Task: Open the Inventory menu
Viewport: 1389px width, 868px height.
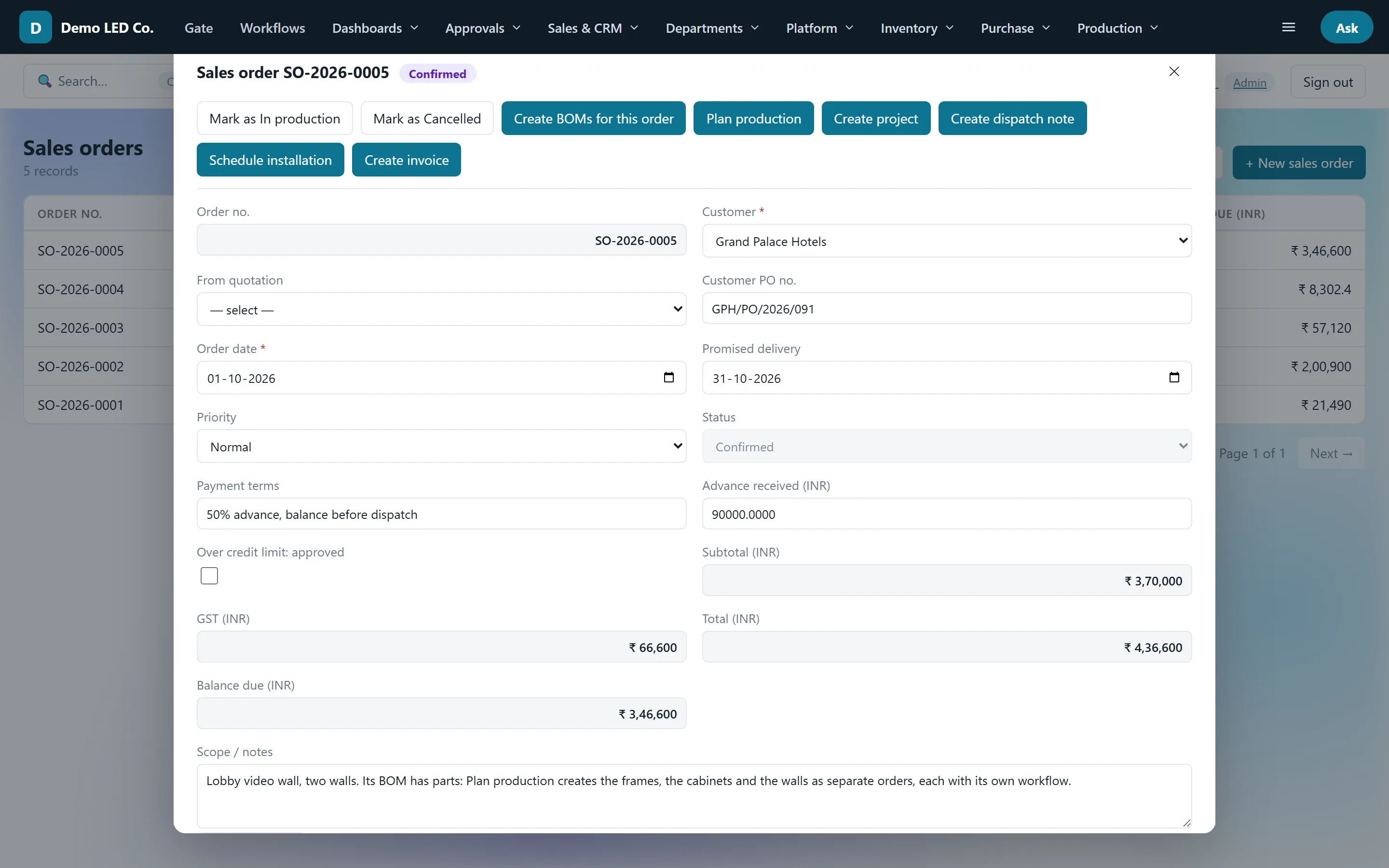Action: coord(917,27)
